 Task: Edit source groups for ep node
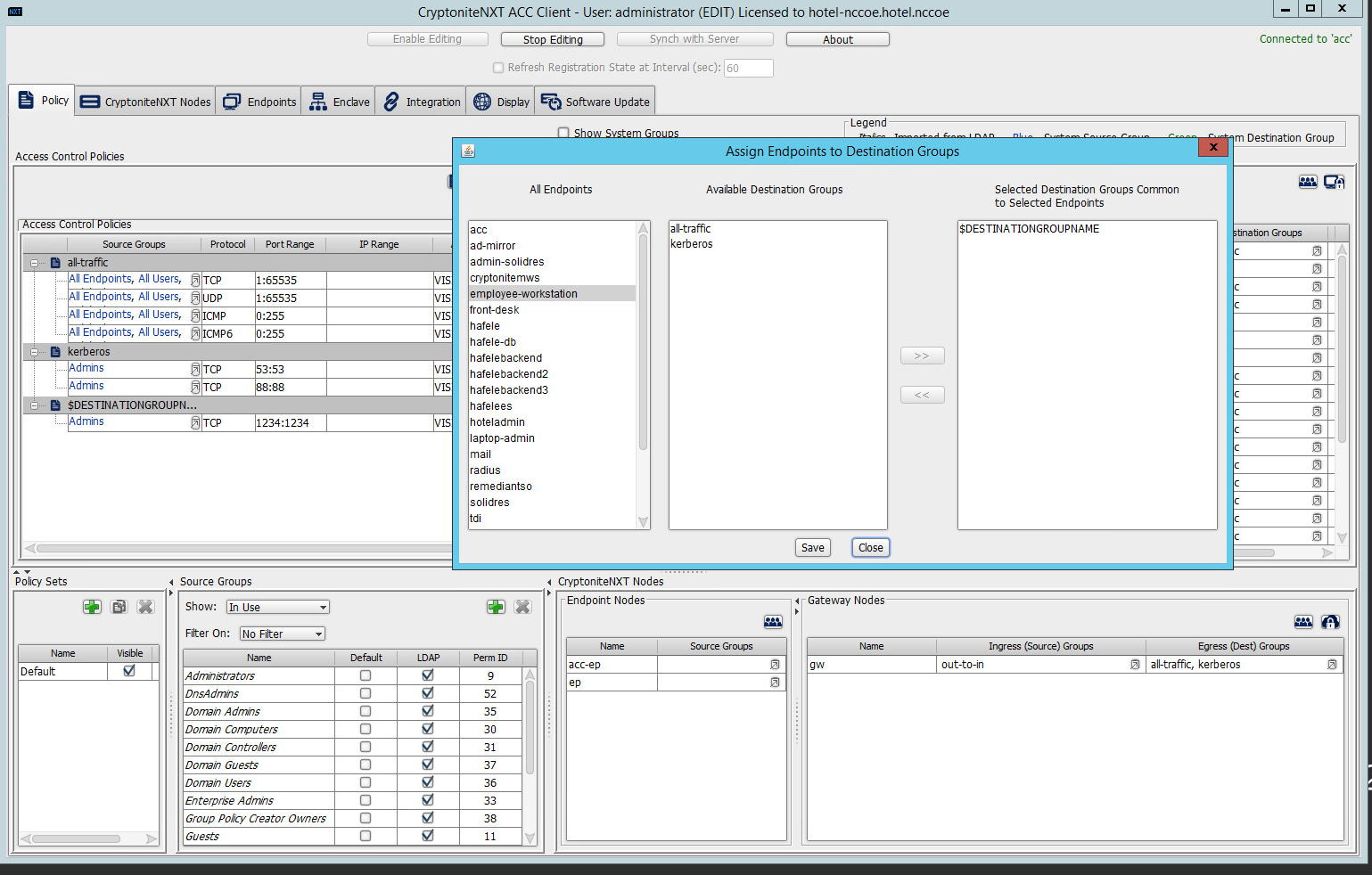pos(775,683)
